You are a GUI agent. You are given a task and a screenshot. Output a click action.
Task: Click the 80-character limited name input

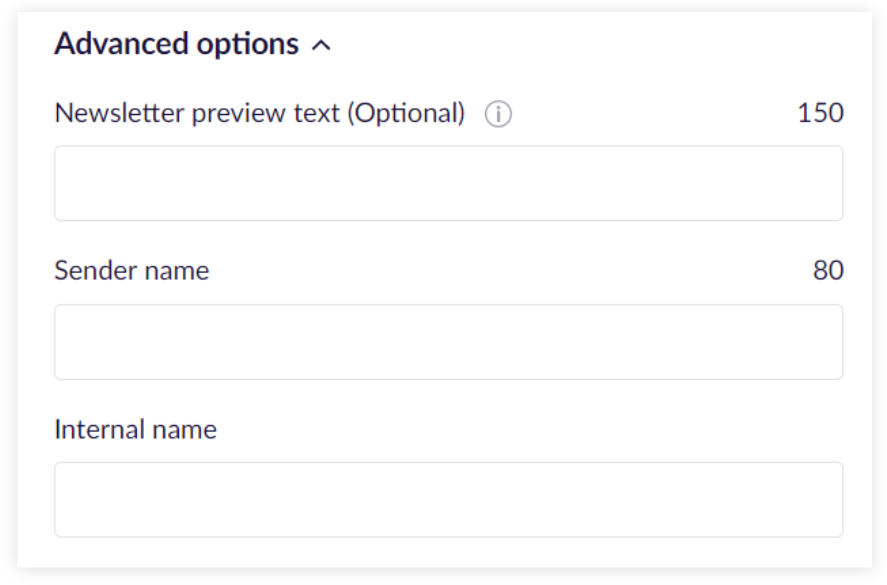[x=449, y=342]
